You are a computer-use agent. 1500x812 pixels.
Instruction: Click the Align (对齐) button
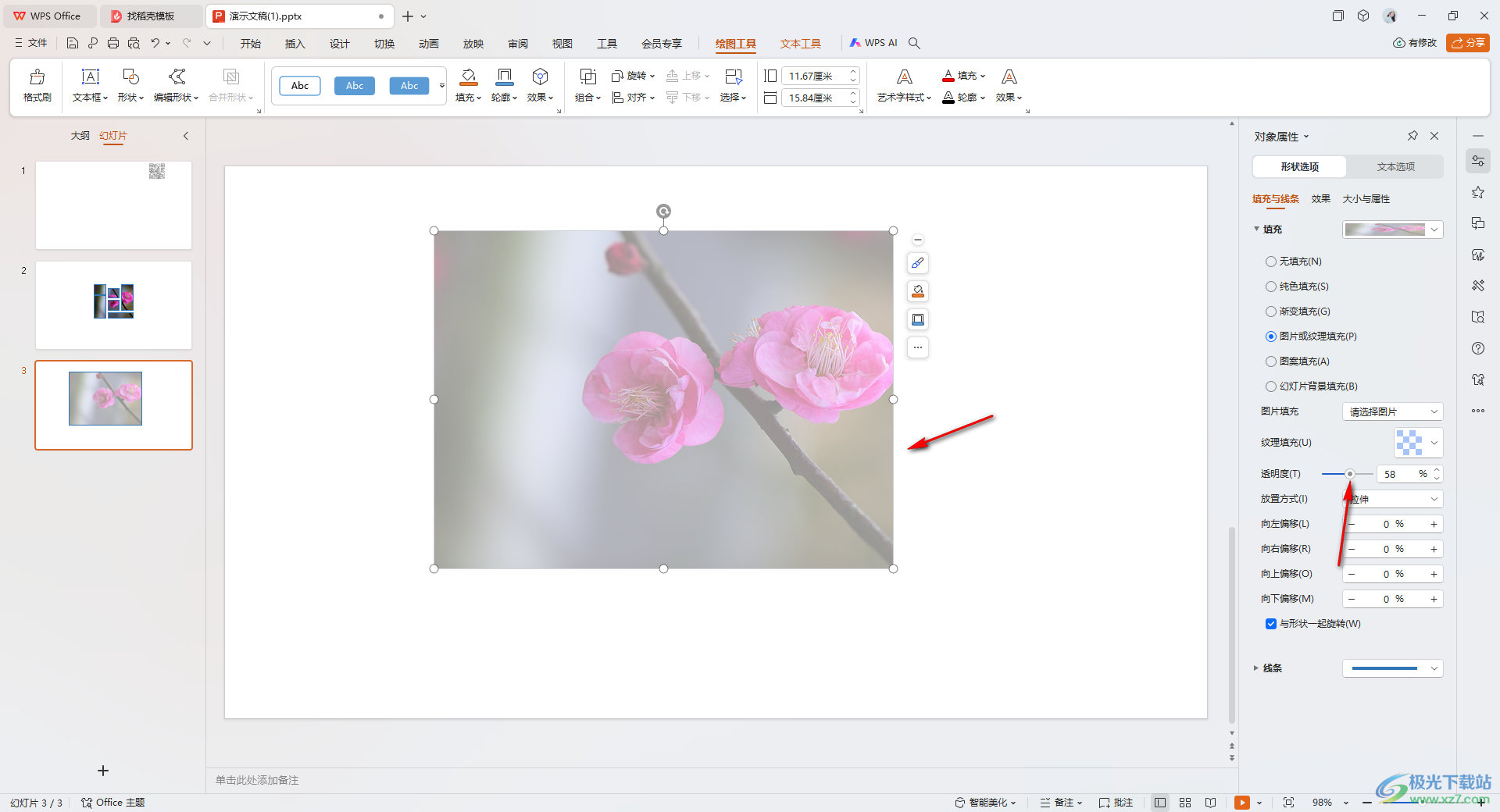pos(634,98)
